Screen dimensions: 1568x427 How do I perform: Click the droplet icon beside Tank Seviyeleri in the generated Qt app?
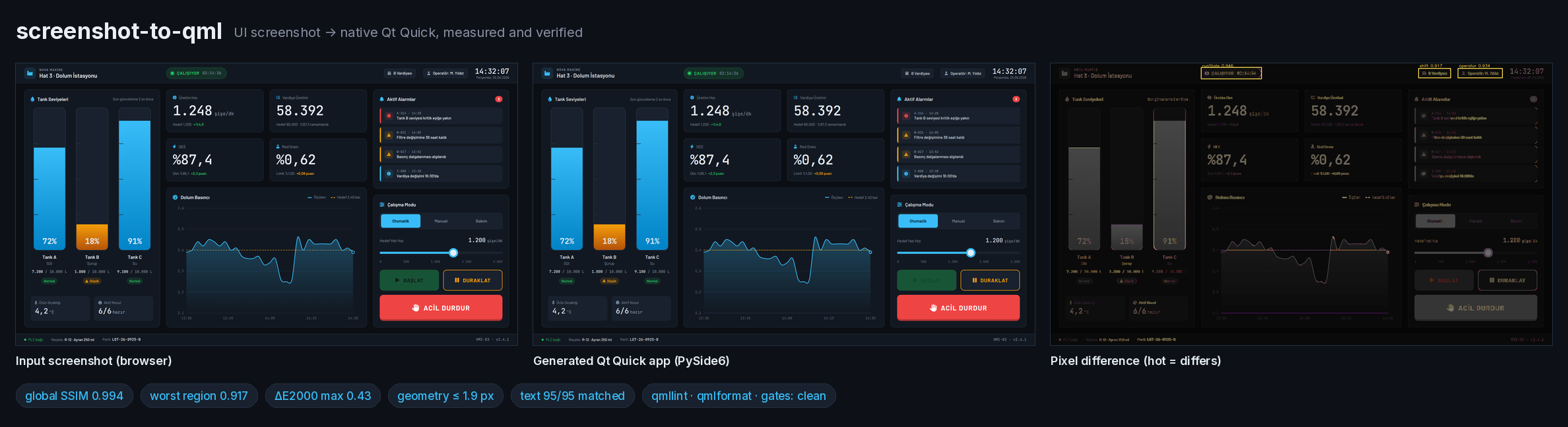click(x=550, y=99)
